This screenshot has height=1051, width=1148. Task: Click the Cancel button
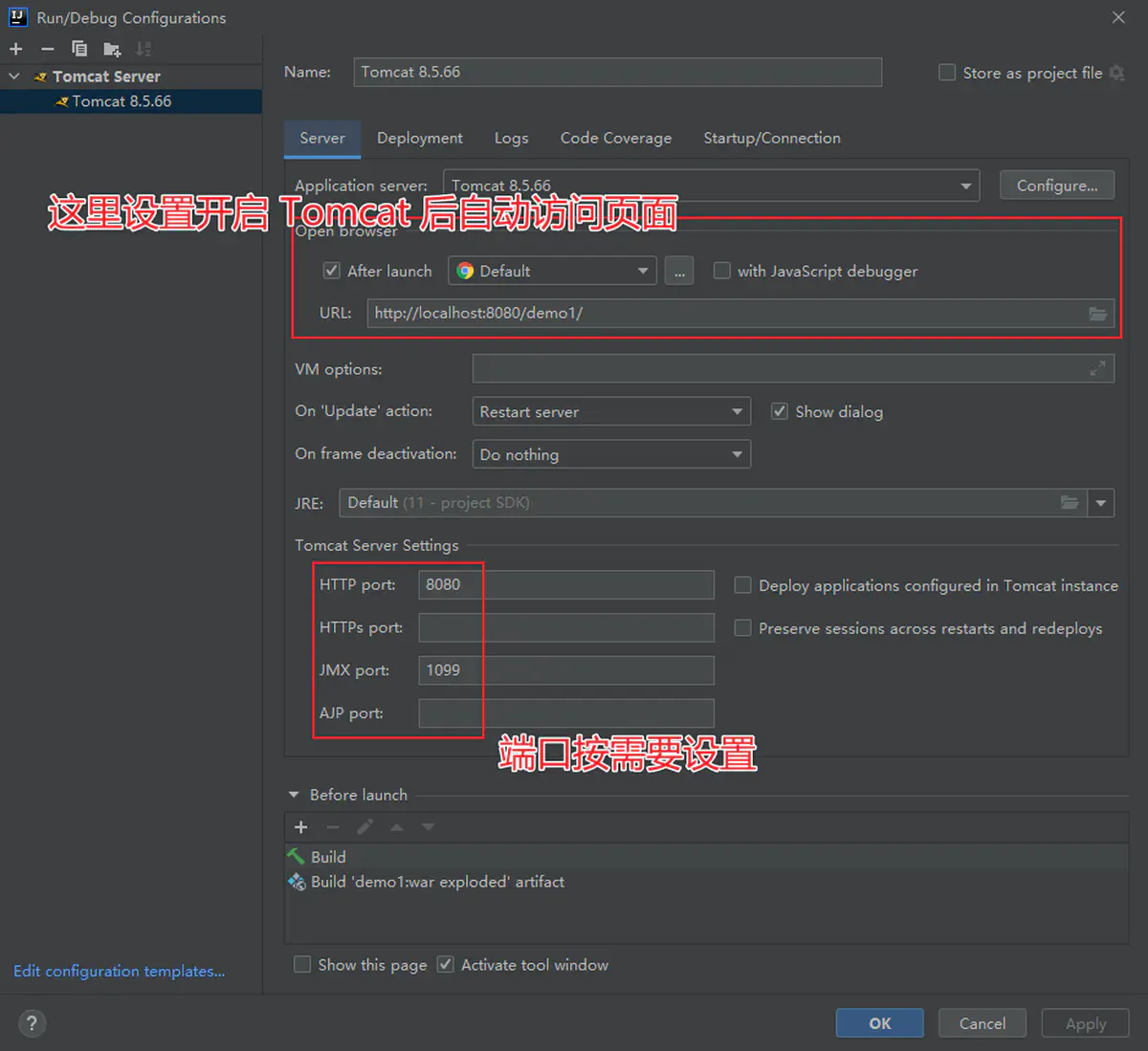982,1023
